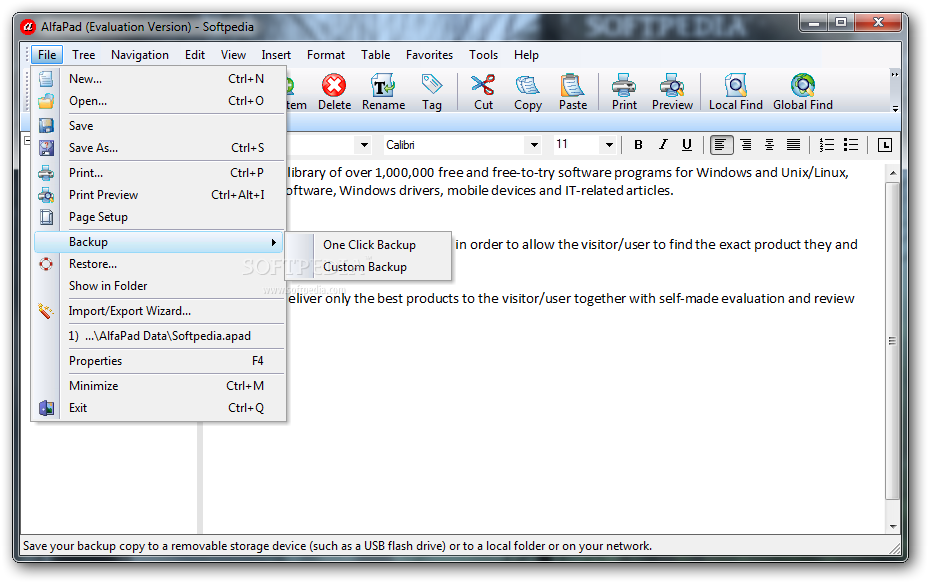Click the ruler tab-stop icon
Viewport: 929px width, 583px height.
(885, 145)
